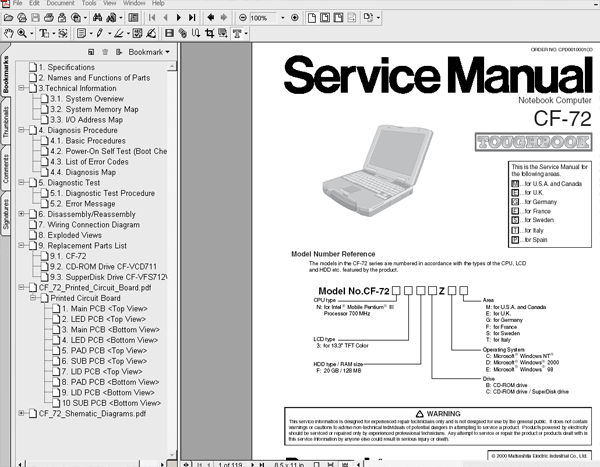Click the New Bookmark icon in the palette

tap(91, 52)
